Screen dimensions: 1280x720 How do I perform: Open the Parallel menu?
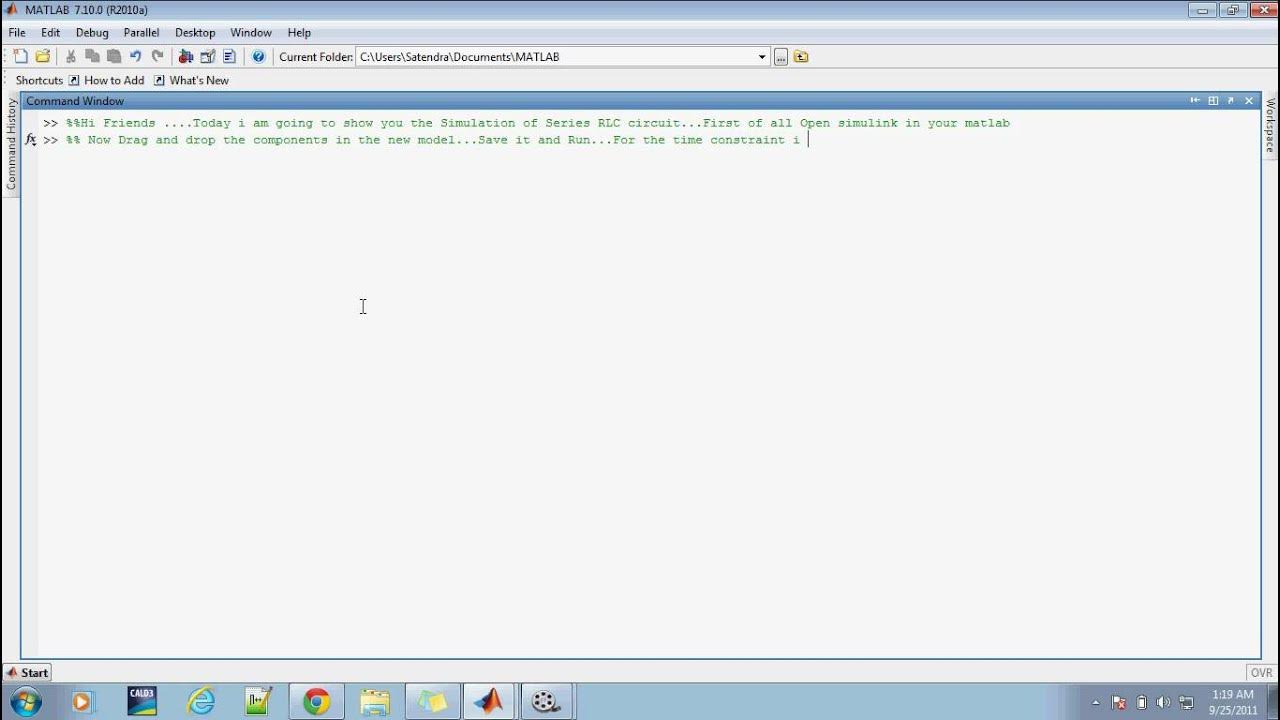pos(141,33)
